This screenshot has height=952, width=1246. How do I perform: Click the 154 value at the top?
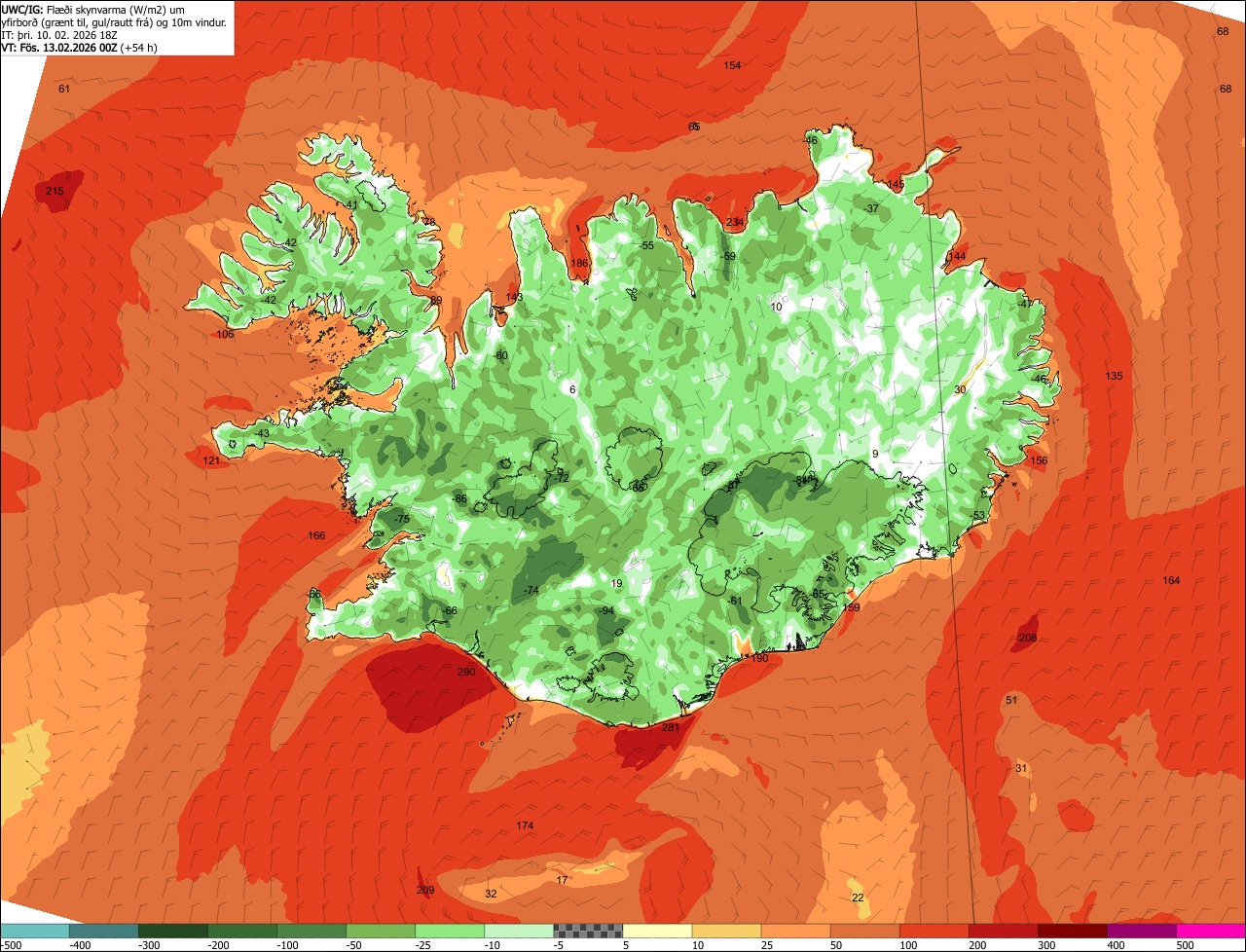pos(732,65)
